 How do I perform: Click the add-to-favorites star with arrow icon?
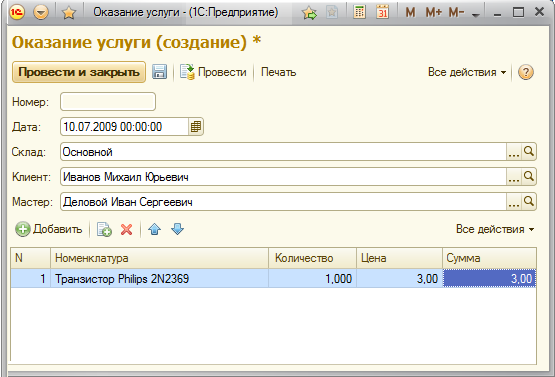[309, 13]
